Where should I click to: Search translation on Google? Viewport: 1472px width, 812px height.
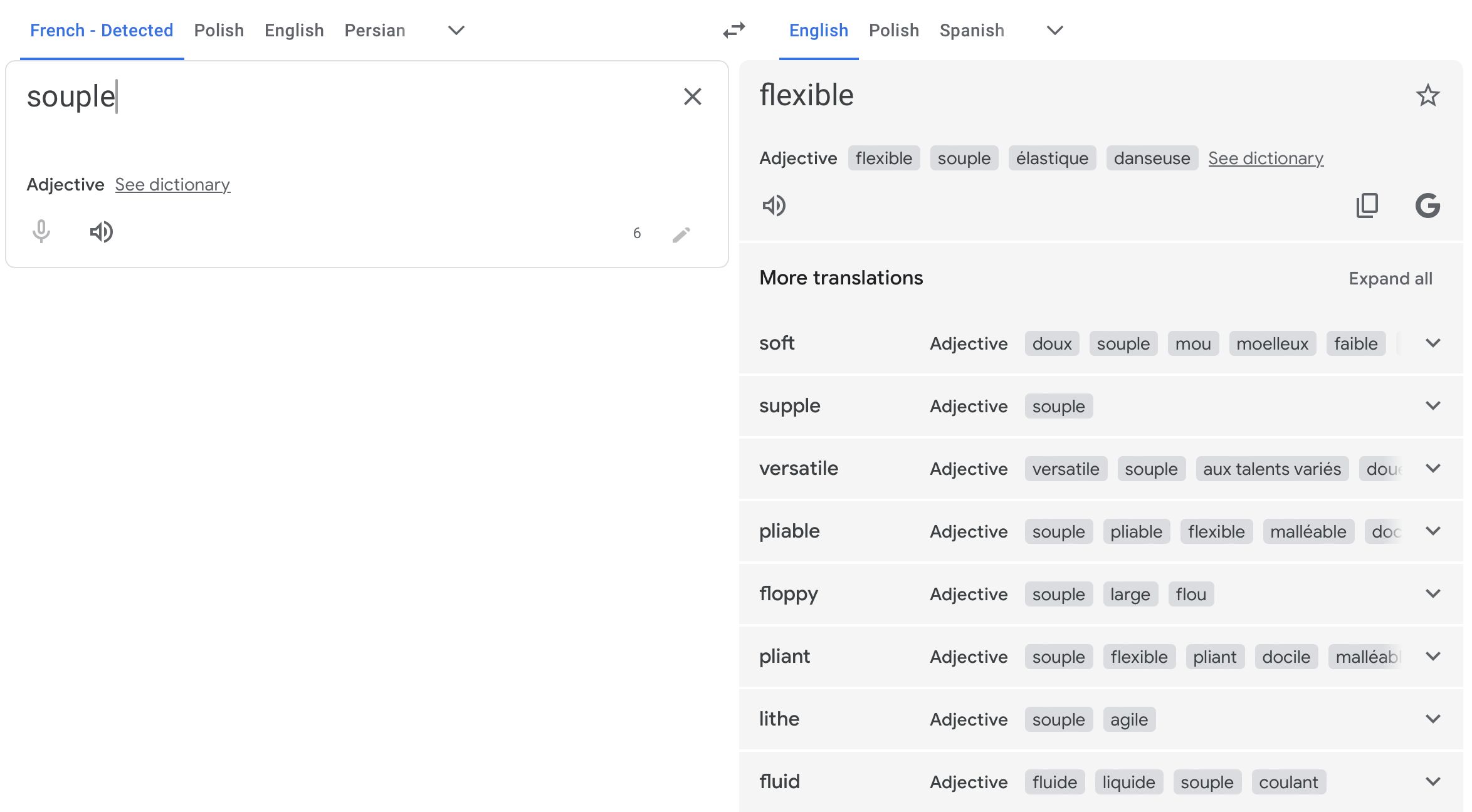click(x=1427, y=206)
